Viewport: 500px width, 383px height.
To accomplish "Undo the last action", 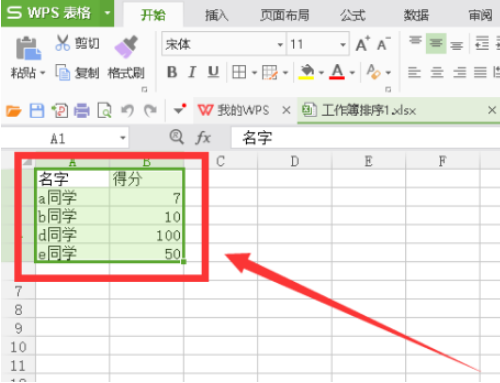I will pyautogui.click(x=127, y=110).
